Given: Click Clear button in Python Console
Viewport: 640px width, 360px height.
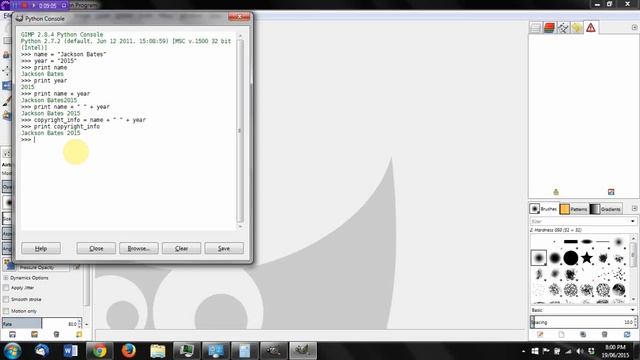Looking at the screenshot, I should pos(181,248).
